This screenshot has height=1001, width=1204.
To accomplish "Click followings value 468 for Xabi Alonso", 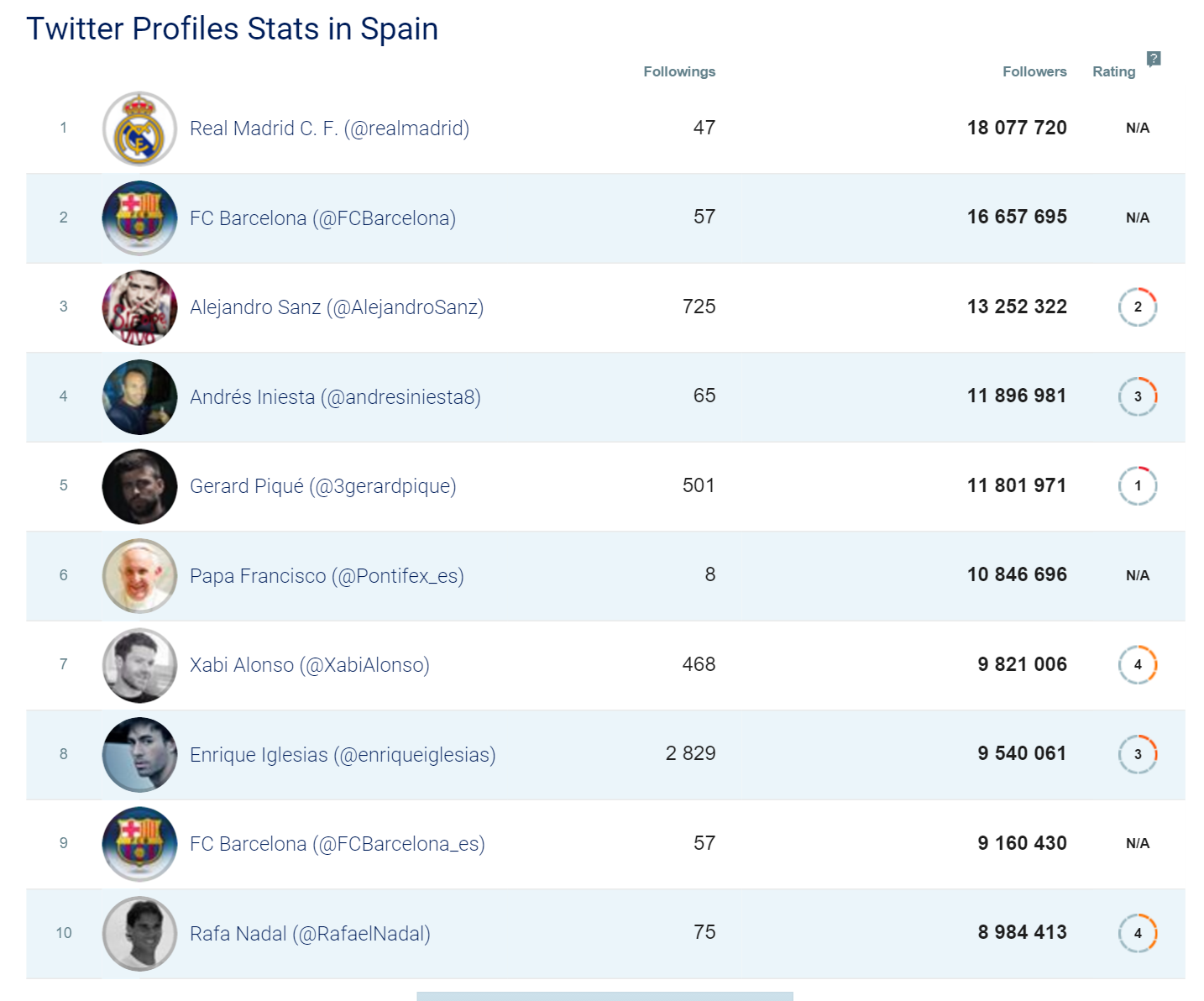I will [x=699, y=664].
